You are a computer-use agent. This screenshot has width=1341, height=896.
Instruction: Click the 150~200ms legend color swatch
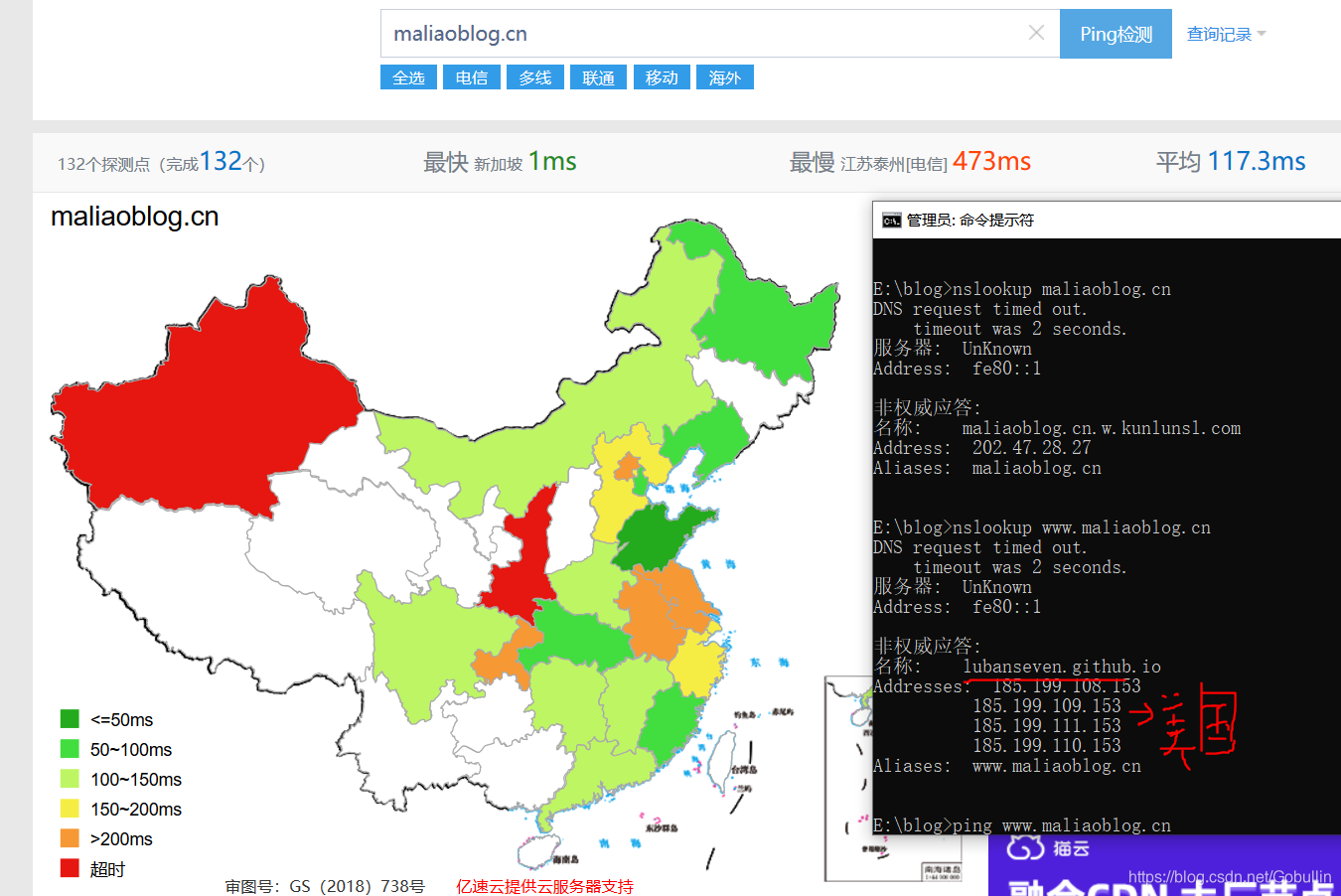(x=70, y=808)
